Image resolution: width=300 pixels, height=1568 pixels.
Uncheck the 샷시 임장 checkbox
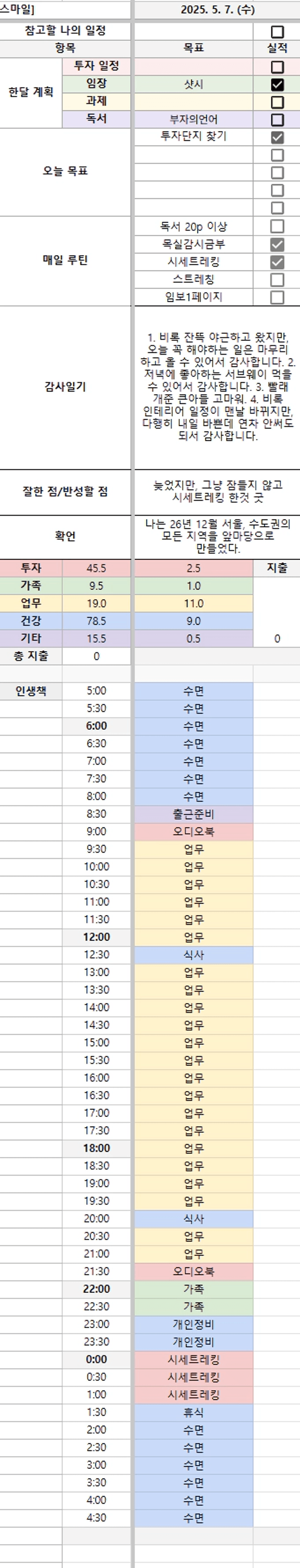(277, 85)
